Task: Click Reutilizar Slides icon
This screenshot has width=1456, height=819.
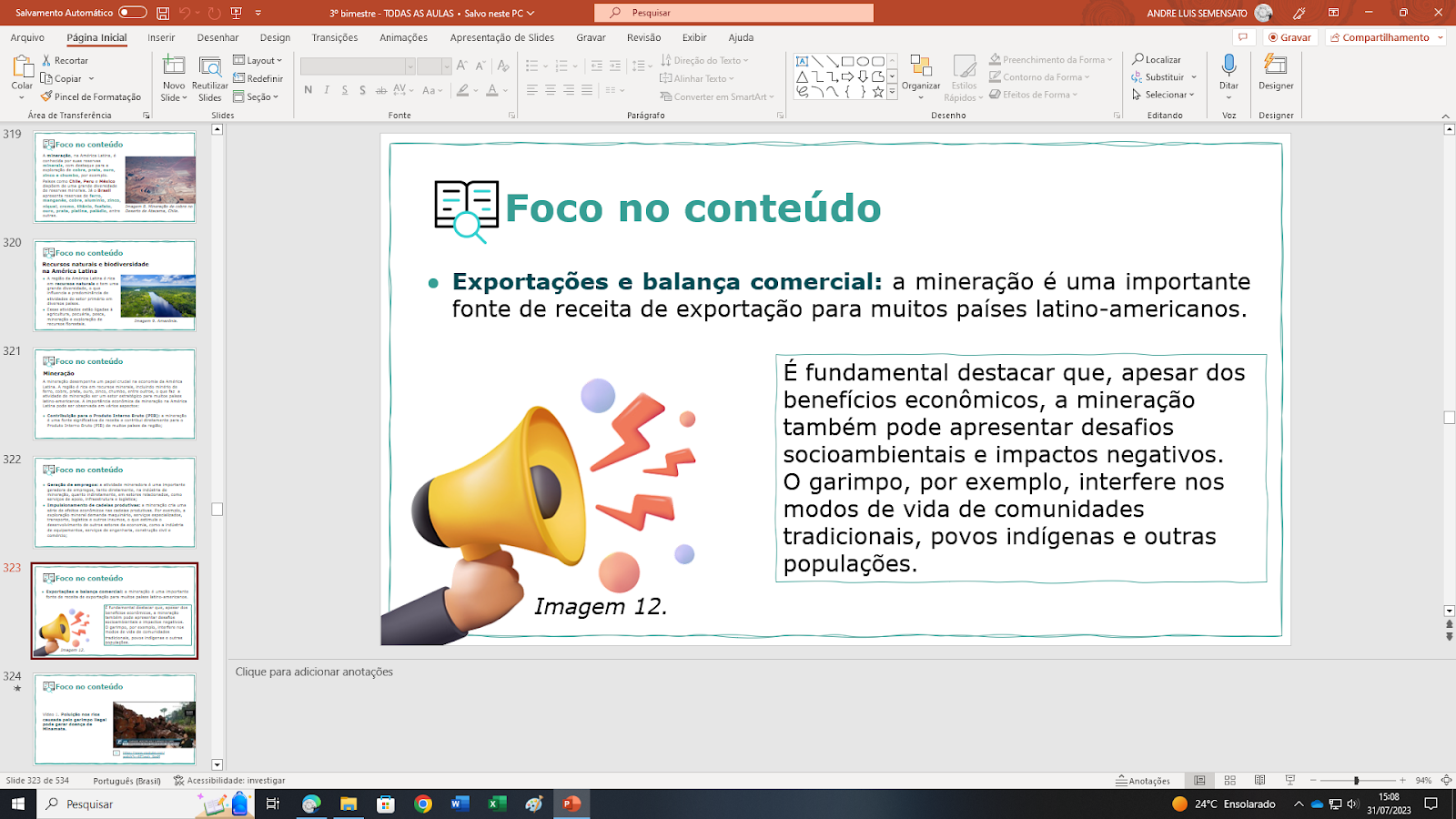Action: (x=210, y=67)
